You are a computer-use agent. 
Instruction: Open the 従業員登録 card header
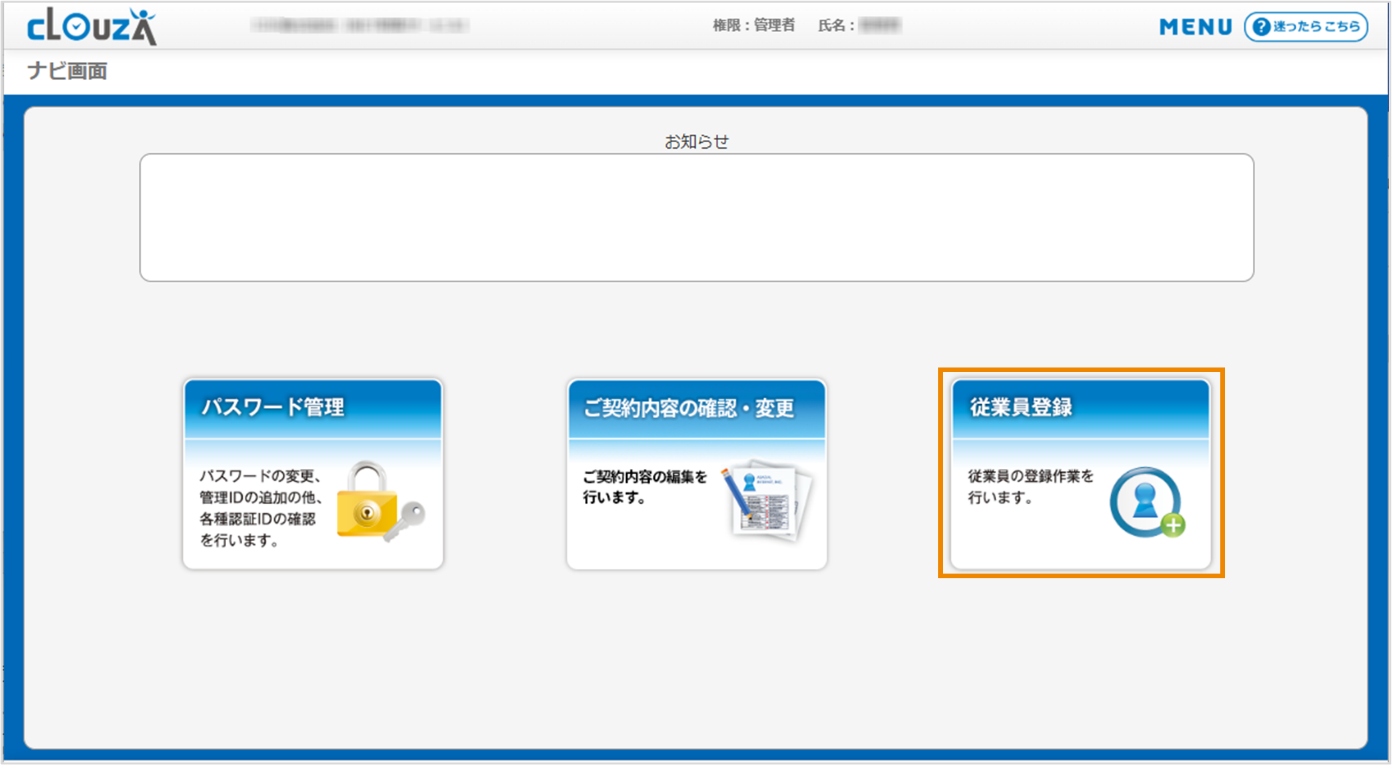point(1080,408)
